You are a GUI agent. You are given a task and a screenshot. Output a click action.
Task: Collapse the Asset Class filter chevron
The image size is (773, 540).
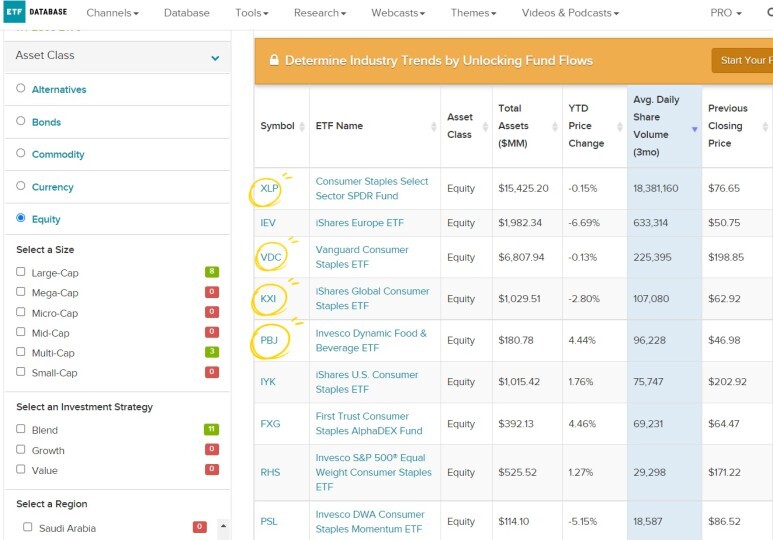tap(215, 58)
